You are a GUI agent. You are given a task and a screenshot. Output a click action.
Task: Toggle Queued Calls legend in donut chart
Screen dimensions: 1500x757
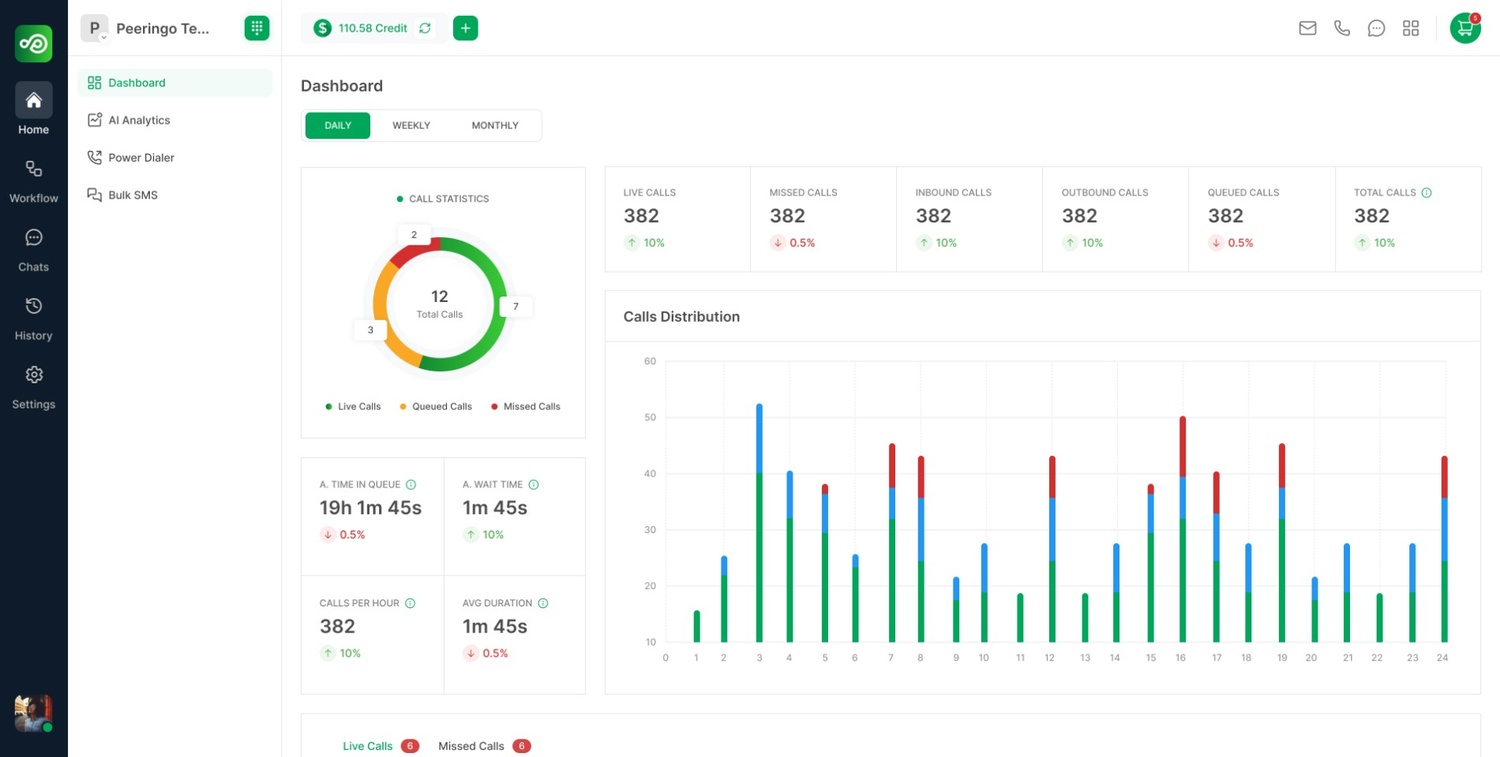click(x=436, y=407)
